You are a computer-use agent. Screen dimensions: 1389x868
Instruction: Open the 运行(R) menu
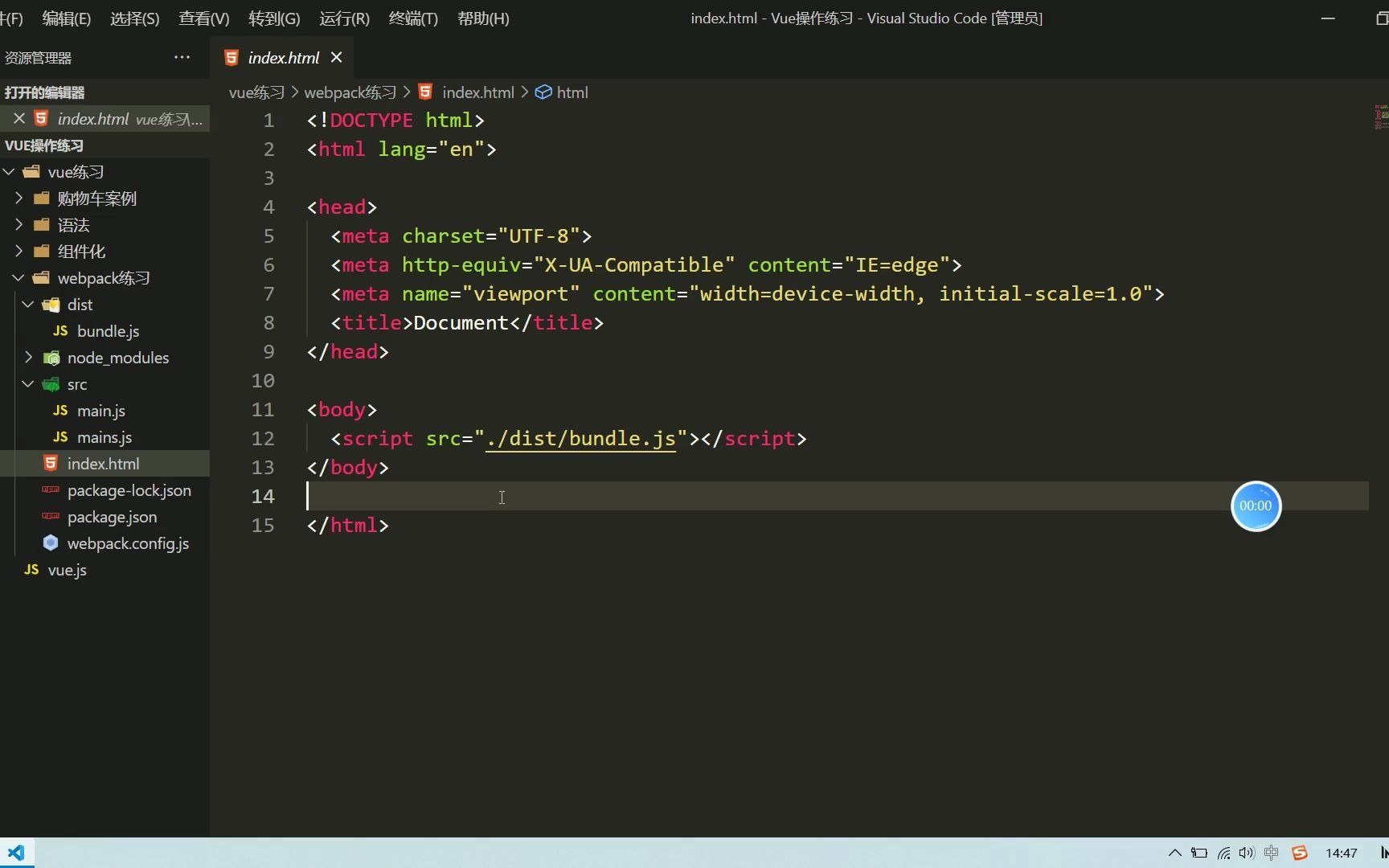344,18
